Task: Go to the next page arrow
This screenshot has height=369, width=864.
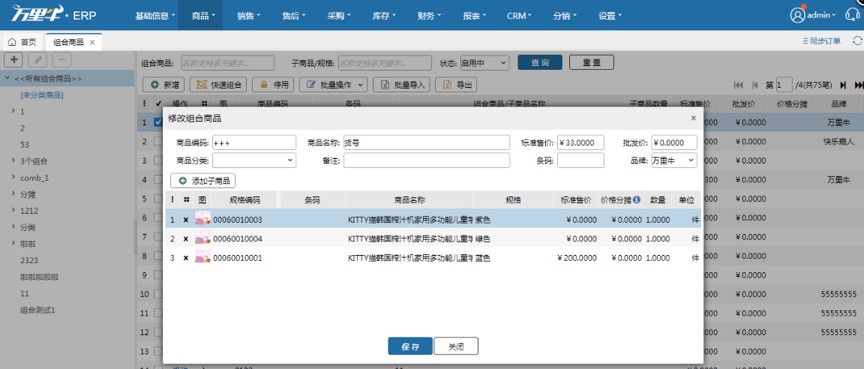Action: (x=843, y=85)
